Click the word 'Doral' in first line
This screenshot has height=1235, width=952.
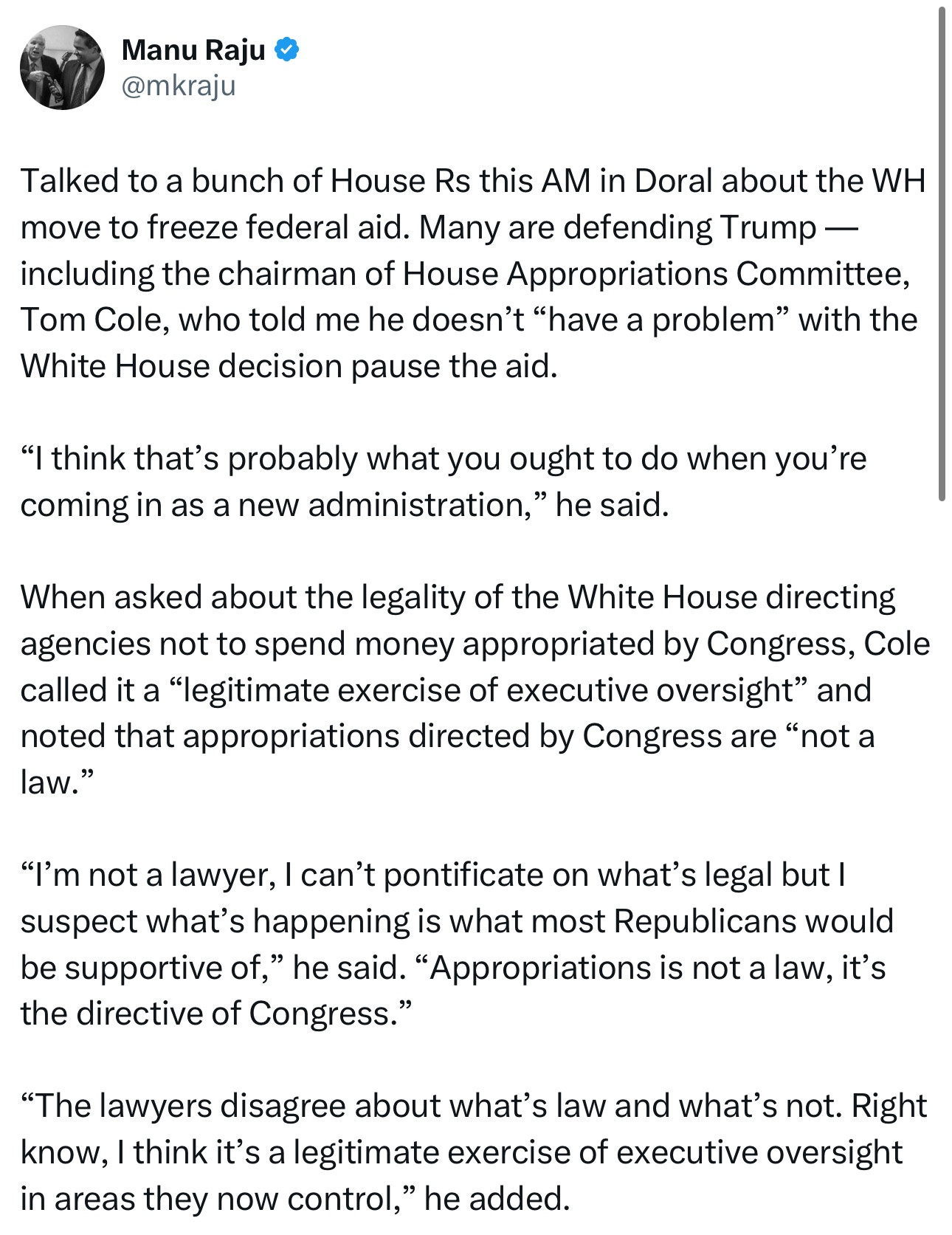673,181
